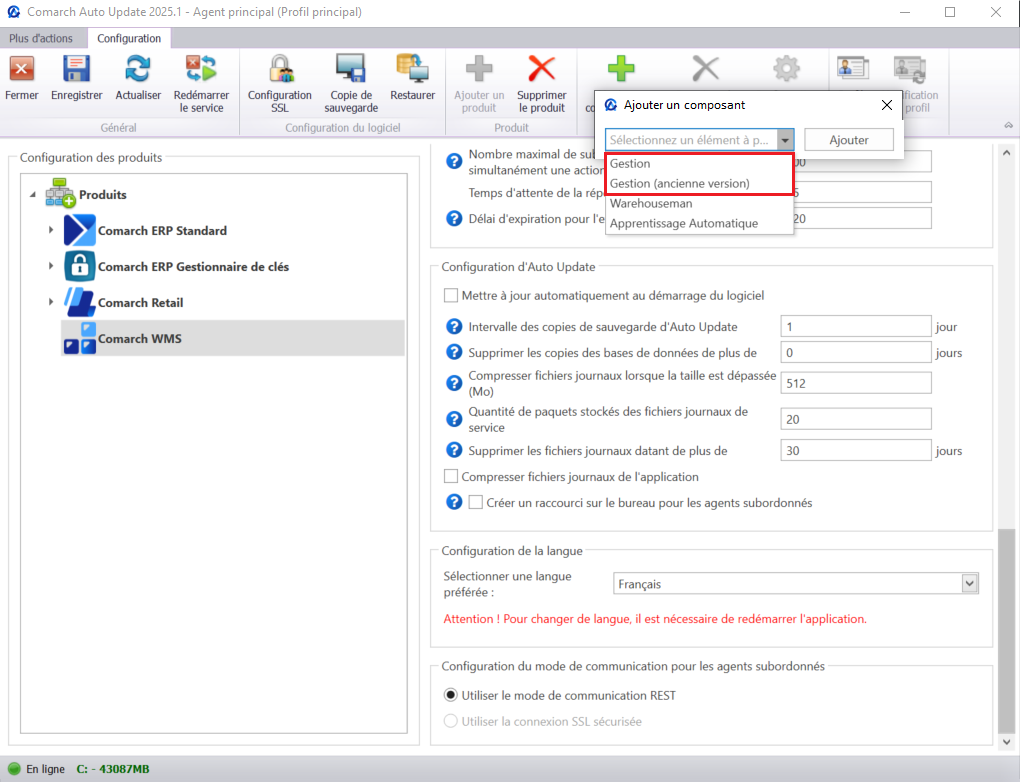The image size is (1020, 782).
Task: Click the profile card ribbon icon
Action: 853,68
